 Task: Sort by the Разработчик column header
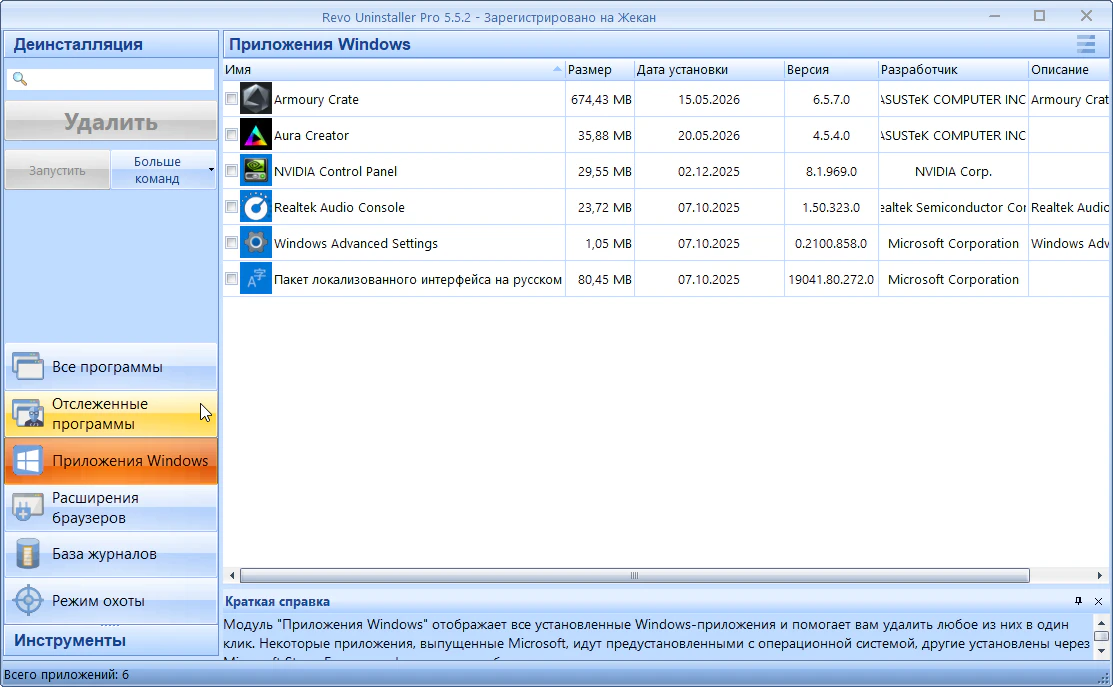click(x=953, y=70)
